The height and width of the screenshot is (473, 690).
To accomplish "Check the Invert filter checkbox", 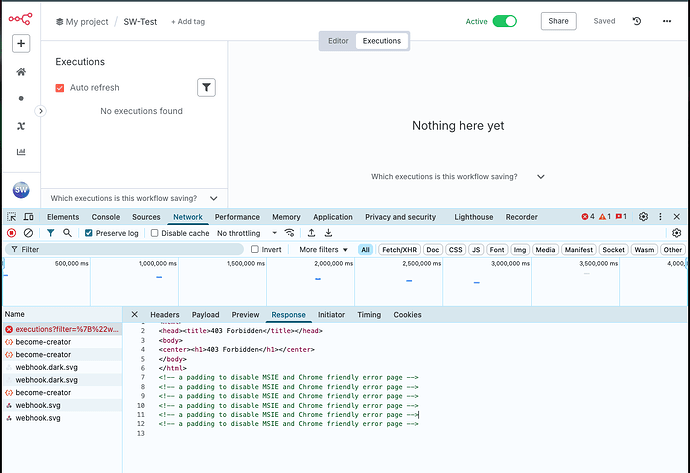I will coord(255,249).
